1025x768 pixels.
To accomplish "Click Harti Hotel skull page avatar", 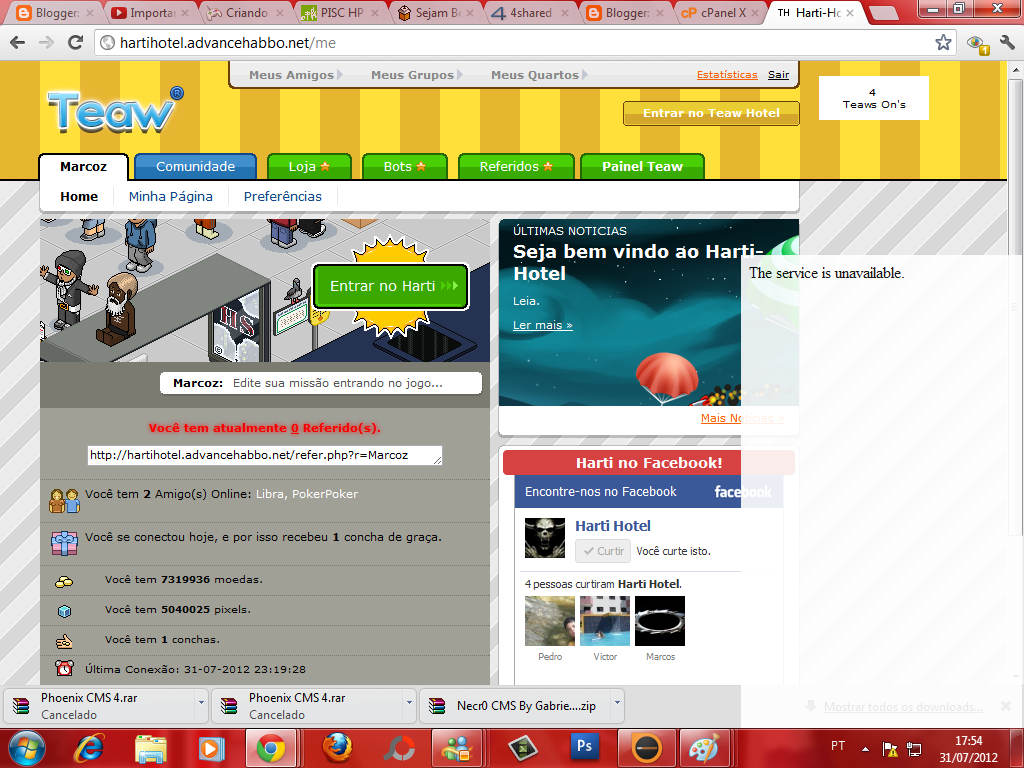I will 545,538.
